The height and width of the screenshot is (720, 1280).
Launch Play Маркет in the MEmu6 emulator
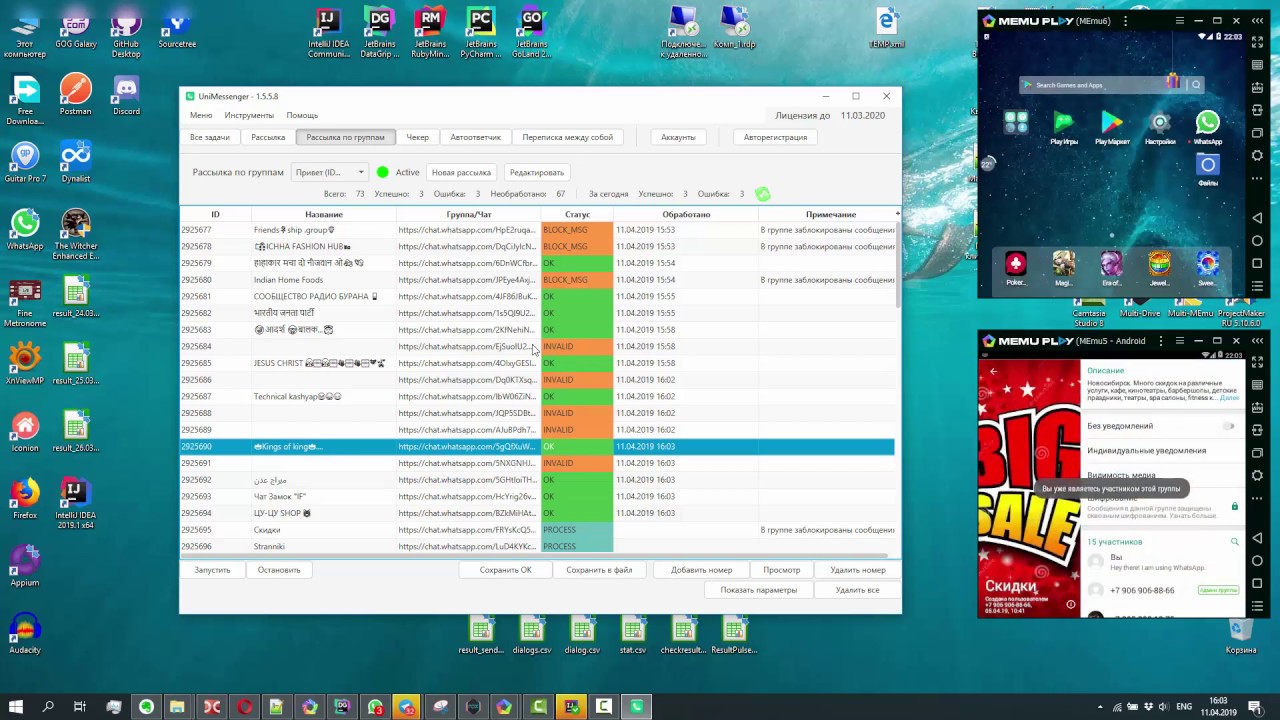[1112, 123]
